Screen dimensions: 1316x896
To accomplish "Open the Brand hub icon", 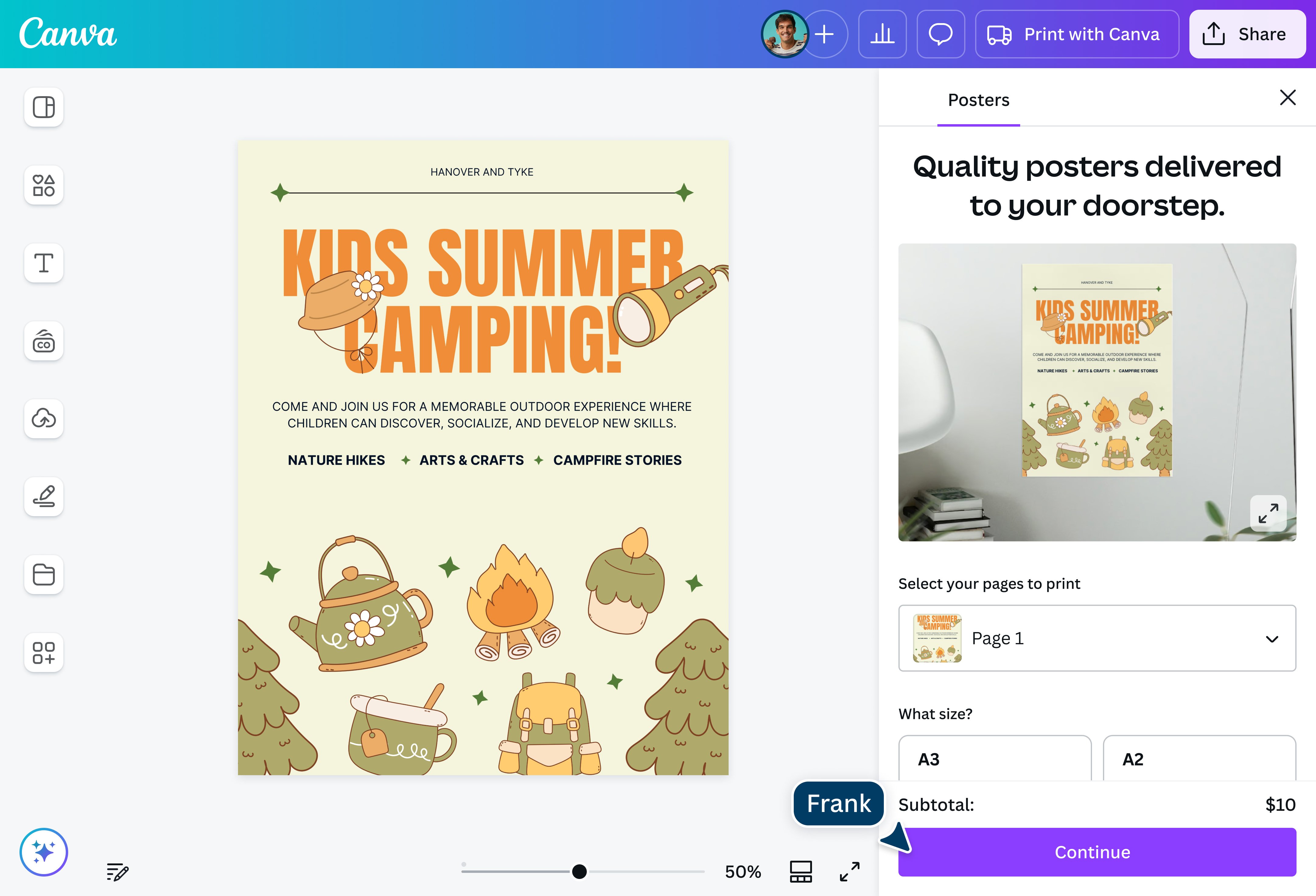I will [x=44, y=341].
